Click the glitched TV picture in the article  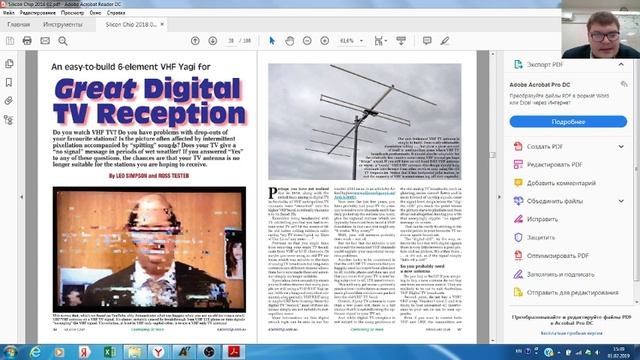(x=149, y=250)
